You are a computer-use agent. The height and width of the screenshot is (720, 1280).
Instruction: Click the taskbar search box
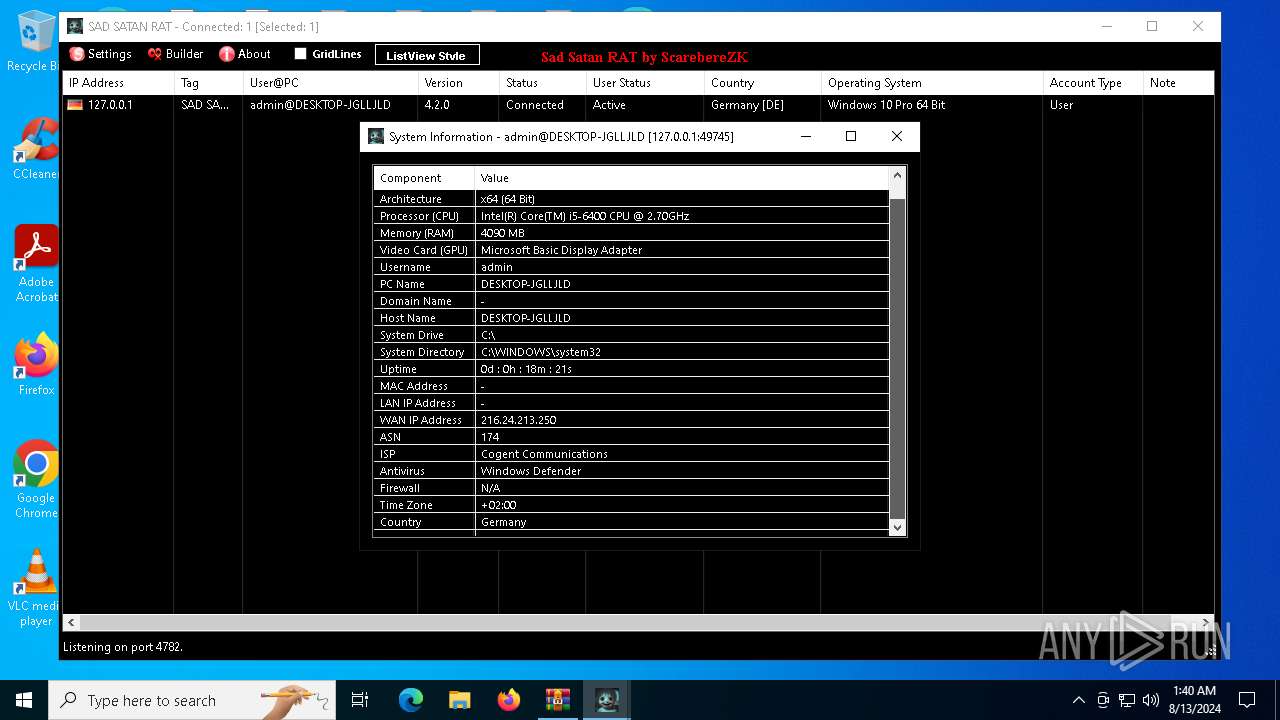192,700
